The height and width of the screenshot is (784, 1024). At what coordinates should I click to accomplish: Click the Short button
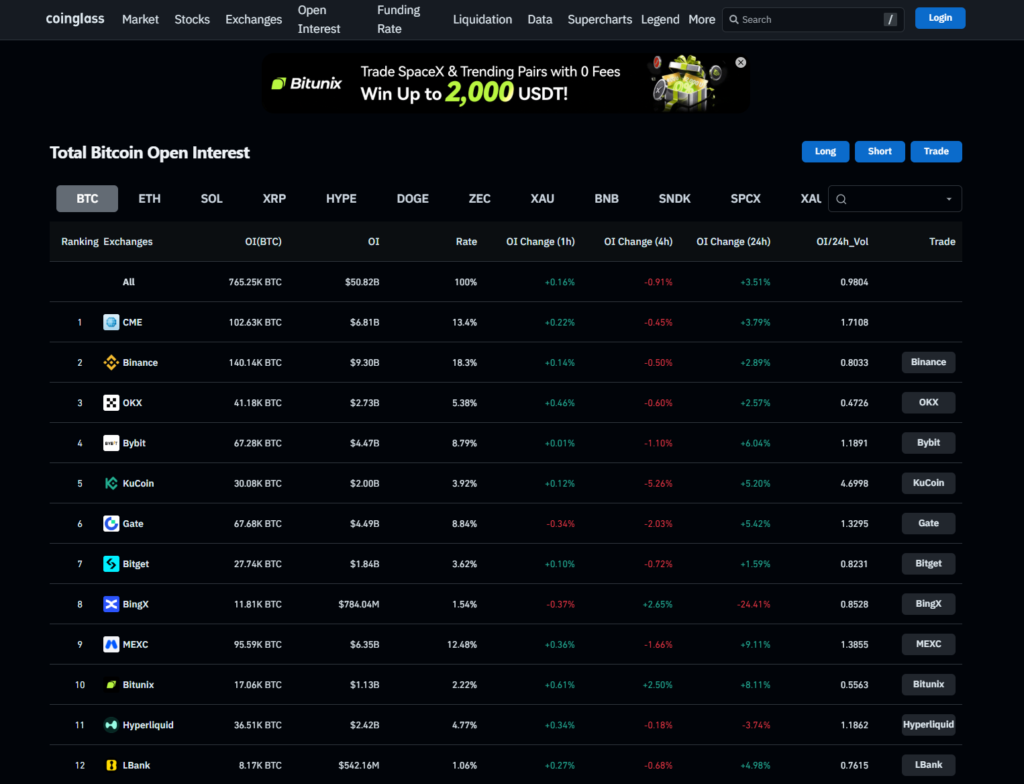[880, 152]
